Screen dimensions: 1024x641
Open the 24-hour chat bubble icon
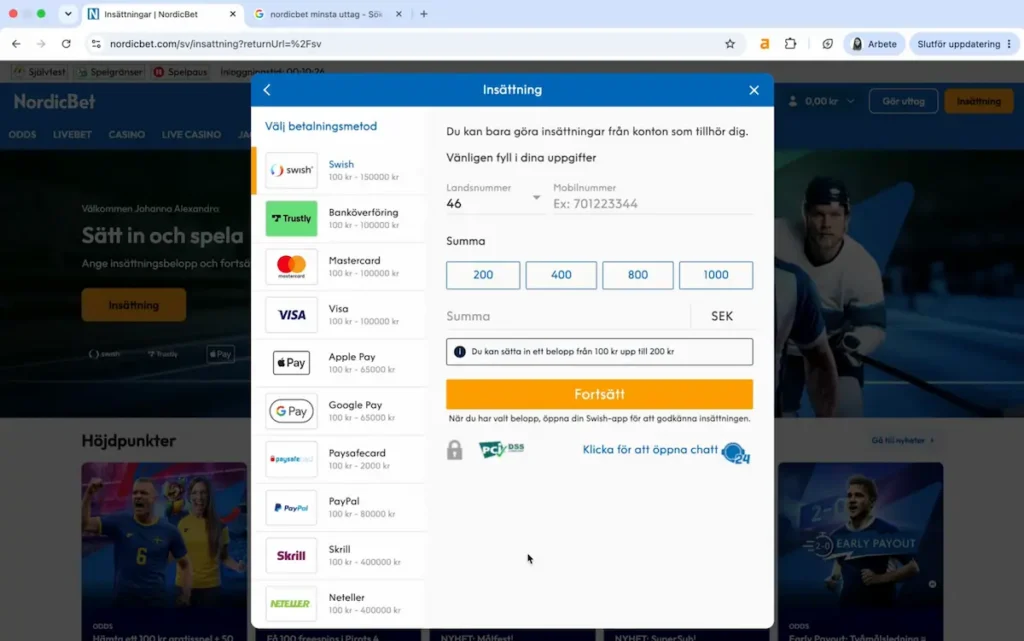[736, 453]
